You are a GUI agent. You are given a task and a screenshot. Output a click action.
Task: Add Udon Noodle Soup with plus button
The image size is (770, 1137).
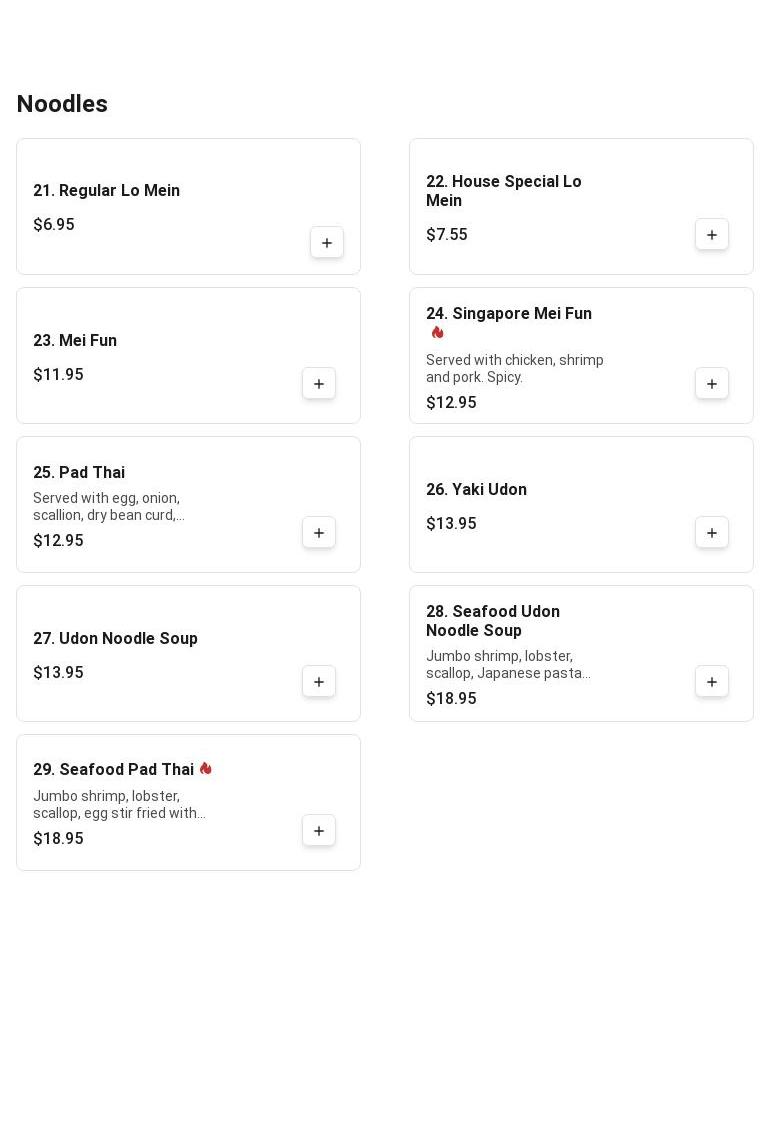[x=319, y=682]
